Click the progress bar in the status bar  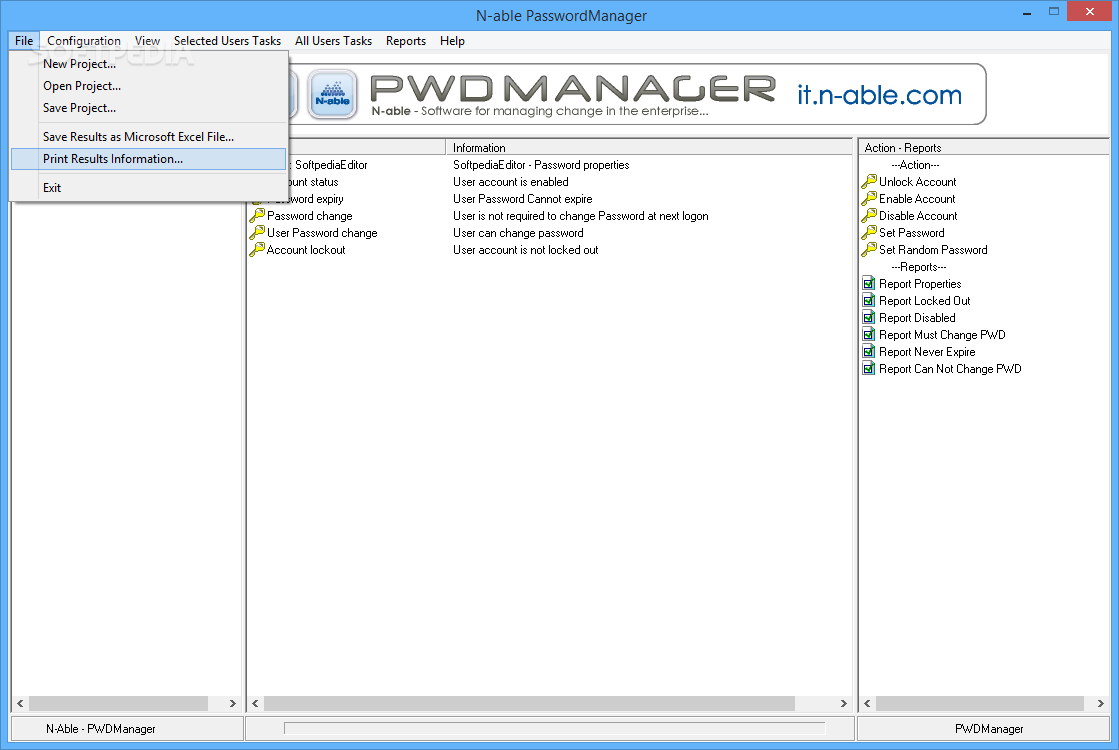click(x=555, y=729)
